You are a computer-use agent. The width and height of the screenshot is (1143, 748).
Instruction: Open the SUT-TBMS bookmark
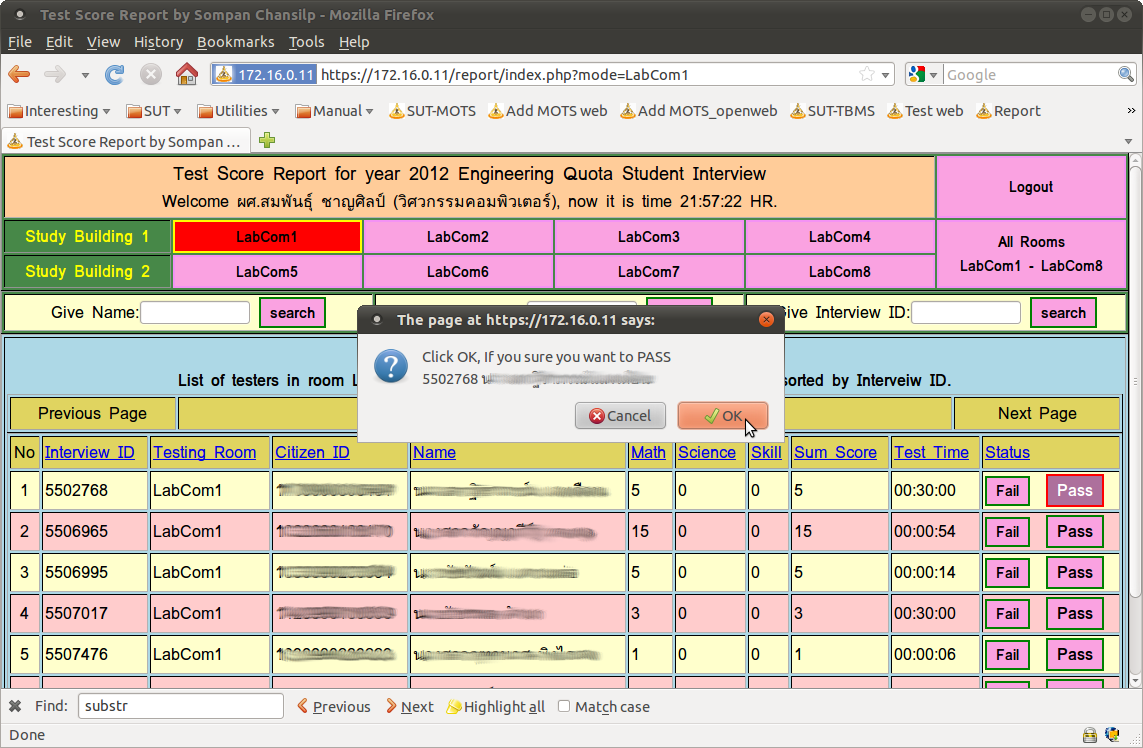(832, 111)
